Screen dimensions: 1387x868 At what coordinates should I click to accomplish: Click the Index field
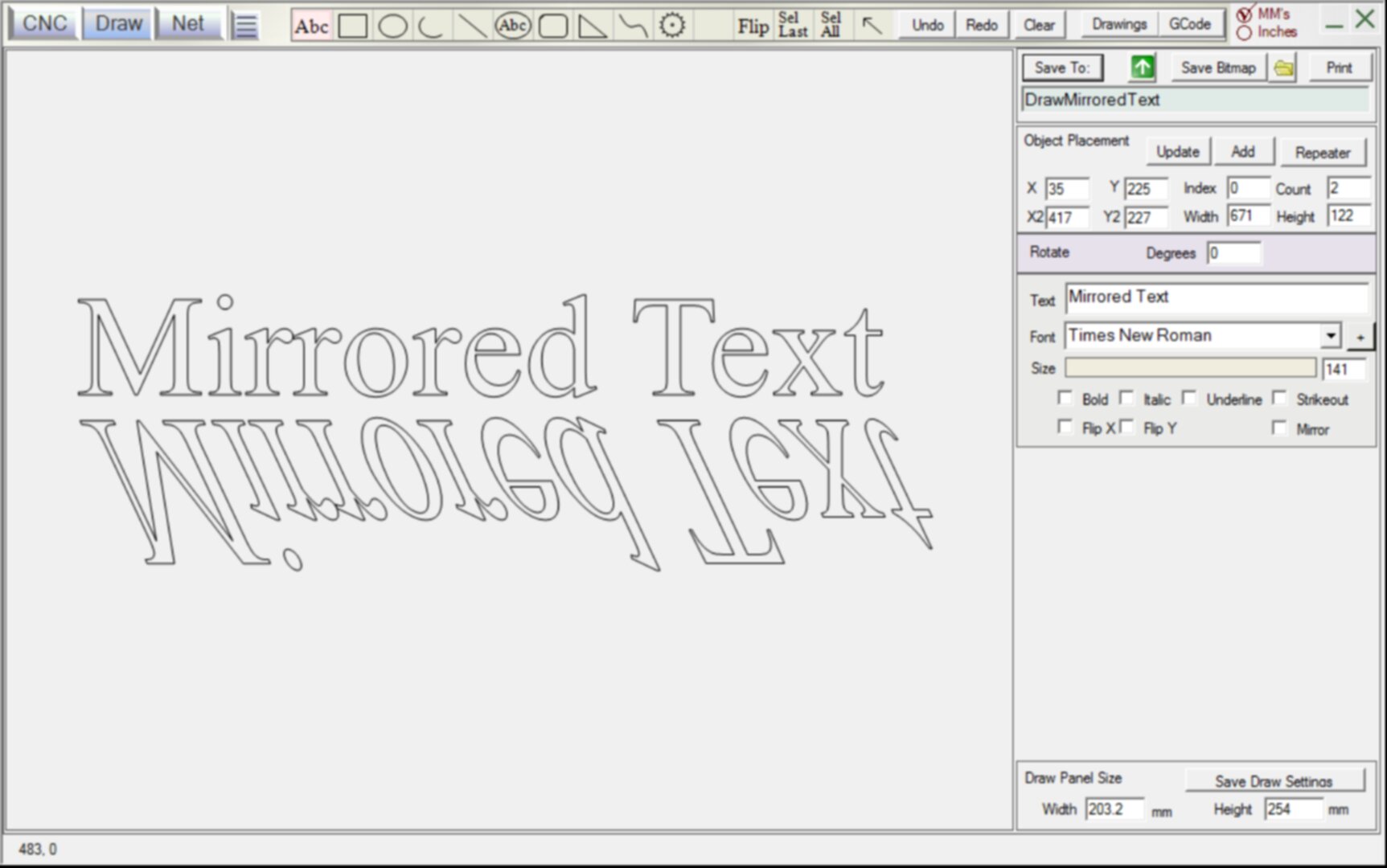(x=1249, y=188)
